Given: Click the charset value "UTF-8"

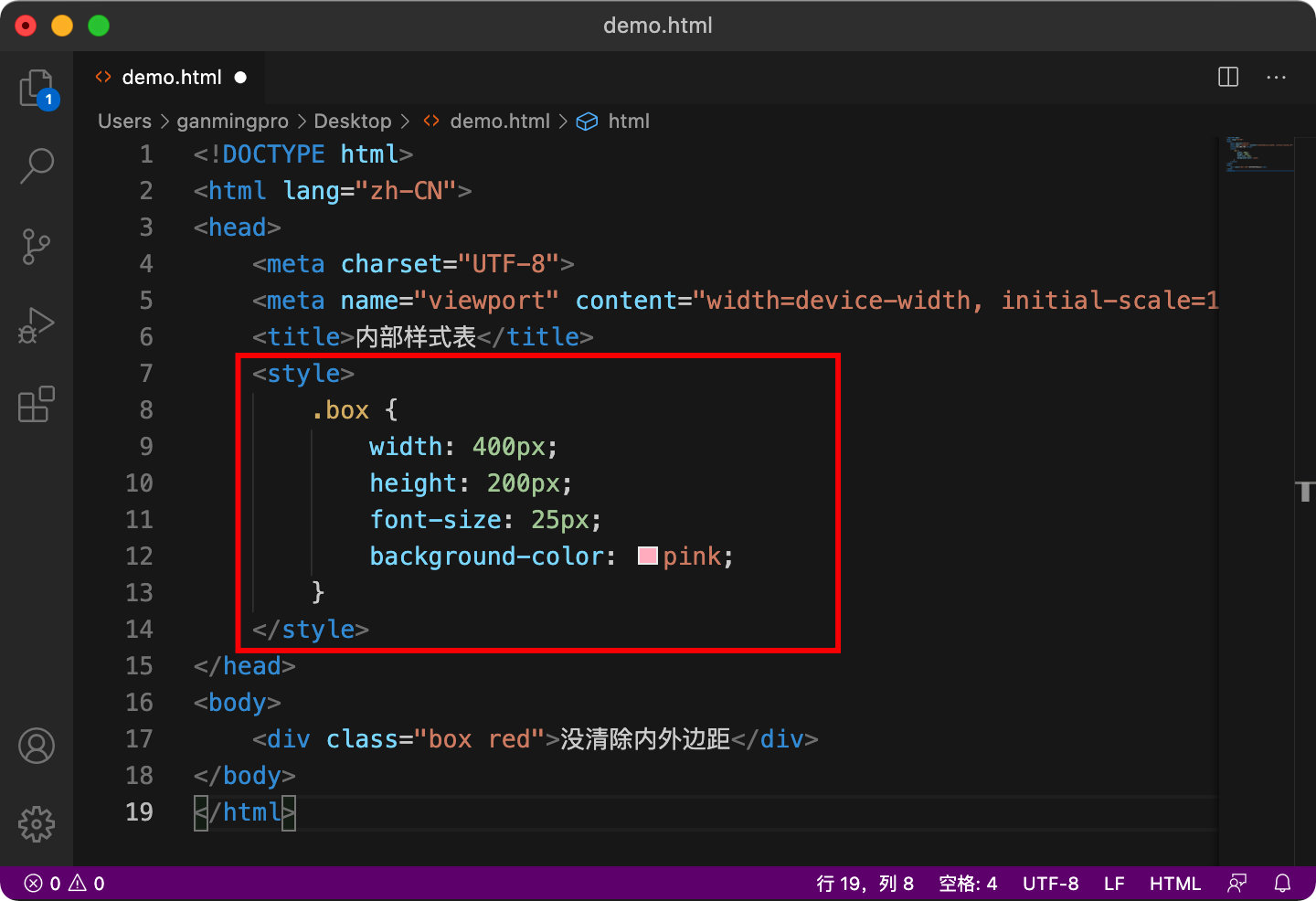Looking at the screenshot, I should pos(509,264).
